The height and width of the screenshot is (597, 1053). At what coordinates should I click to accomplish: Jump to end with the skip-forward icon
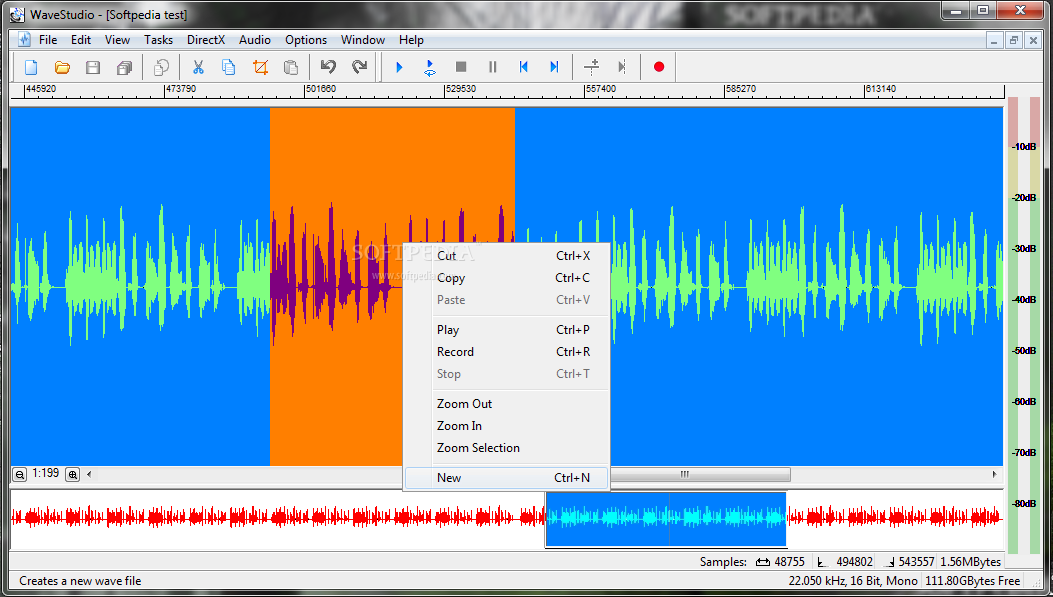click(x=554, y=67)
